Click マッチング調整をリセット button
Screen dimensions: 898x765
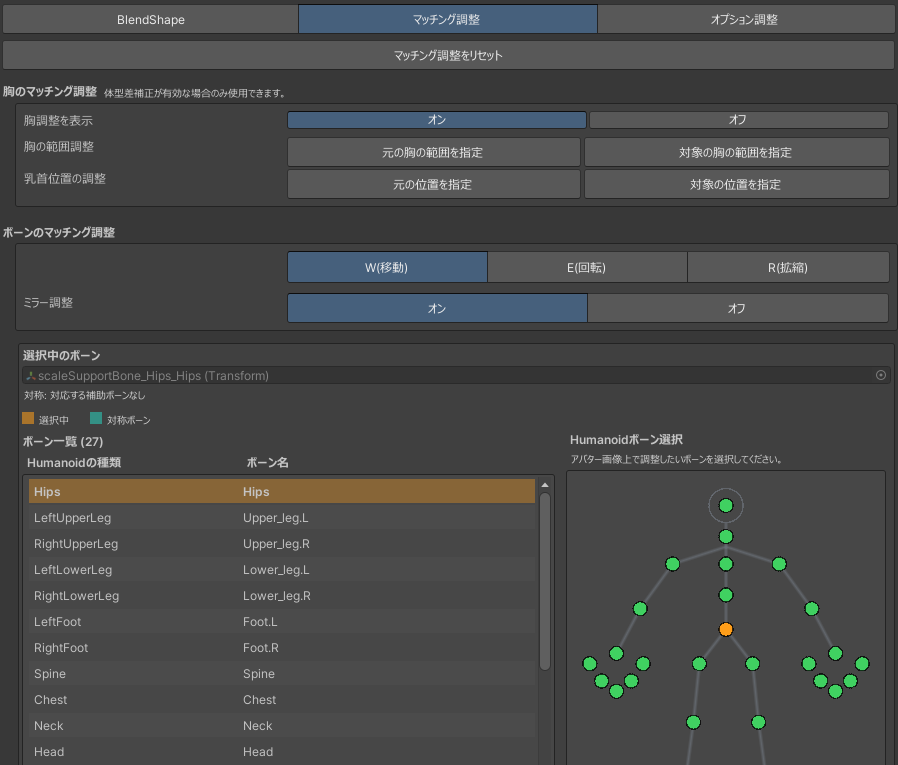point(448,56)
